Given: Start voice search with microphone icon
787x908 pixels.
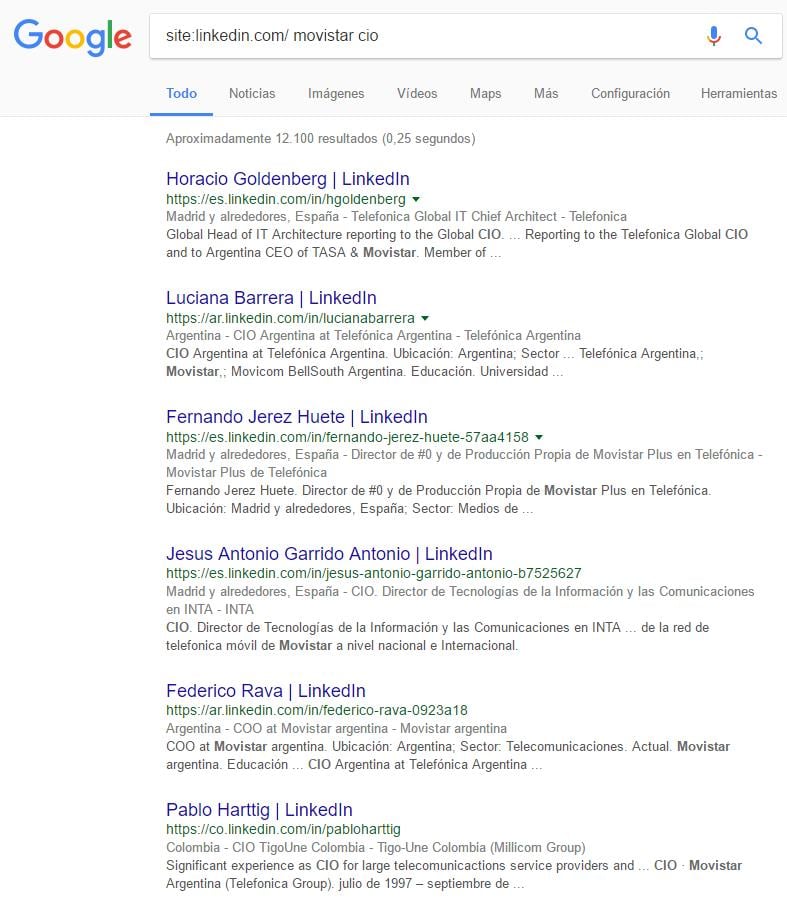Looking at the screenshot, I should pyautogui.click(x=714, y=36).
